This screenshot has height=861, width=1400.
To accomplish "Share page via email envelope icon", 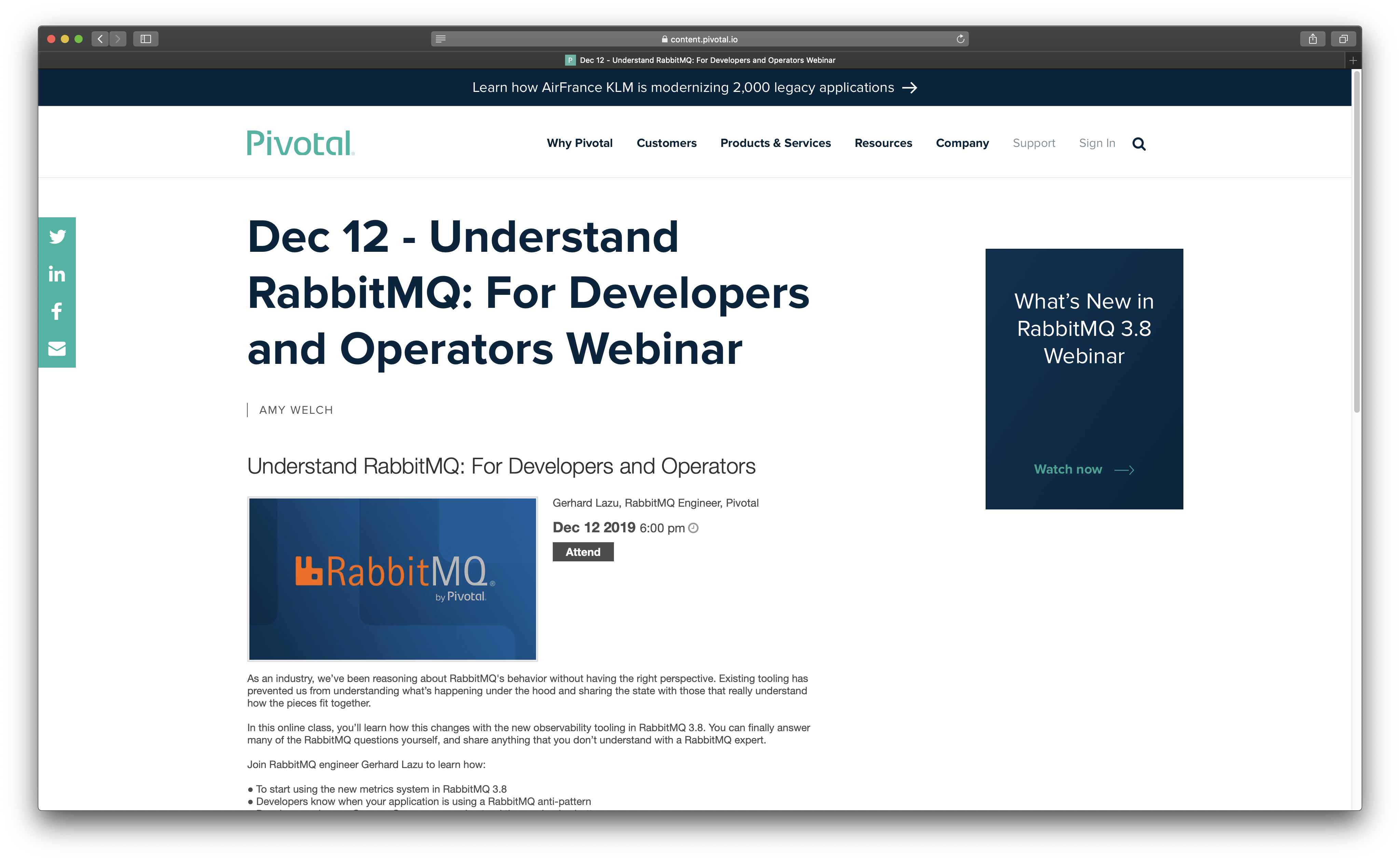I will pyautogui.click(x=57, y=348).
